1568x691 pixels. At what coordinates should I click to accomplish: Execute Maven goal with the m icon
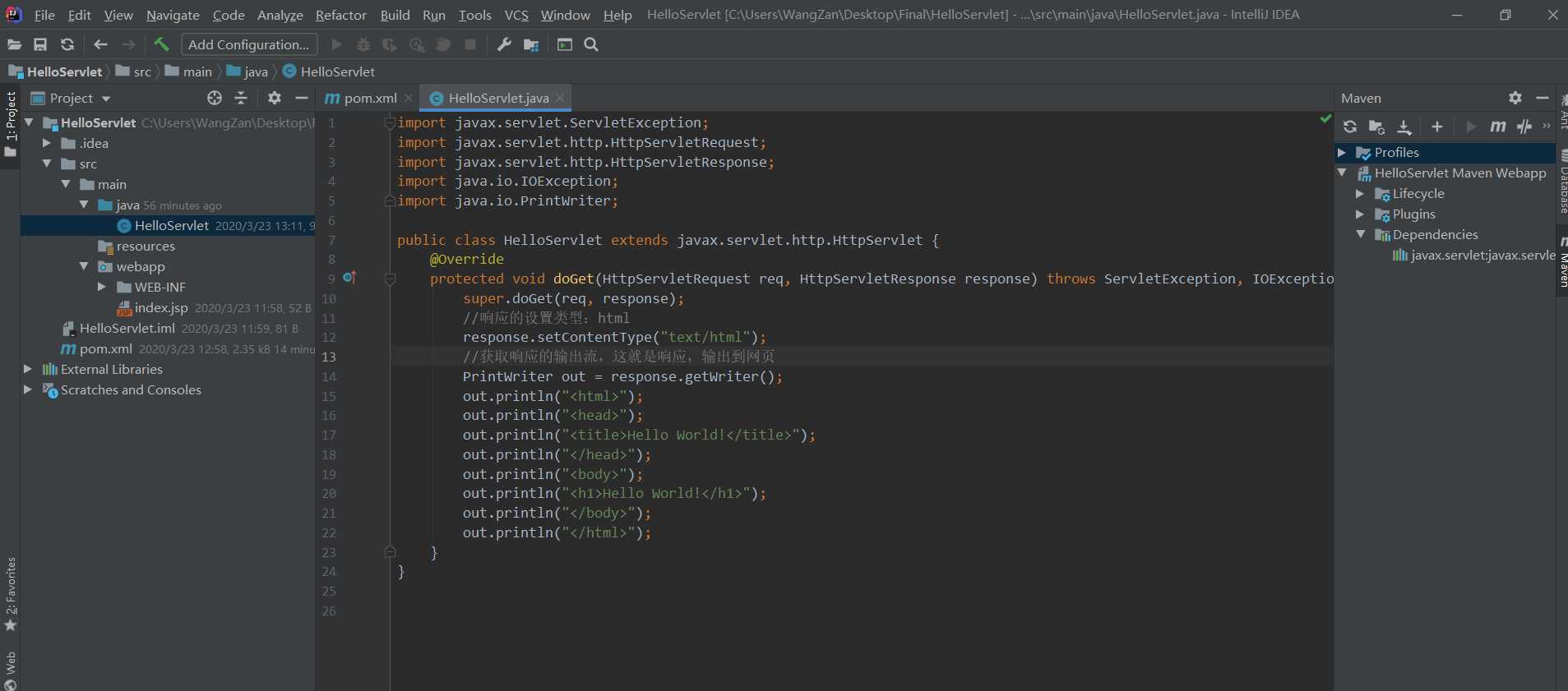click(1498, 127)
